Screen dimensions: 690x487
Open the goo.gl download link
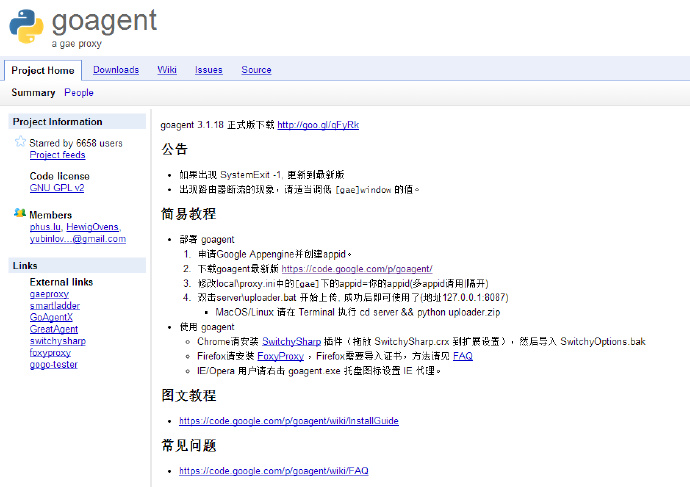(318, 125)
